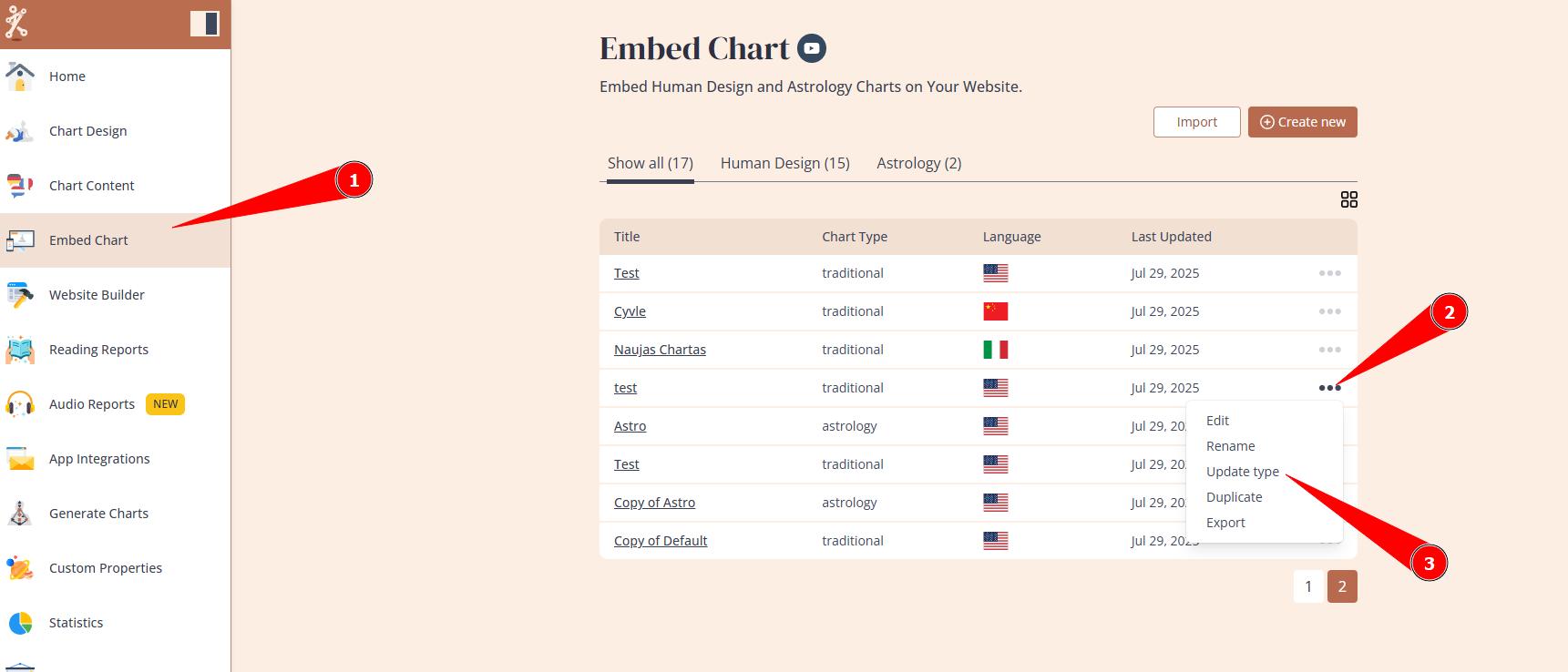
Task: Go to page 1 of pagination
Action: click(1308, 586)
